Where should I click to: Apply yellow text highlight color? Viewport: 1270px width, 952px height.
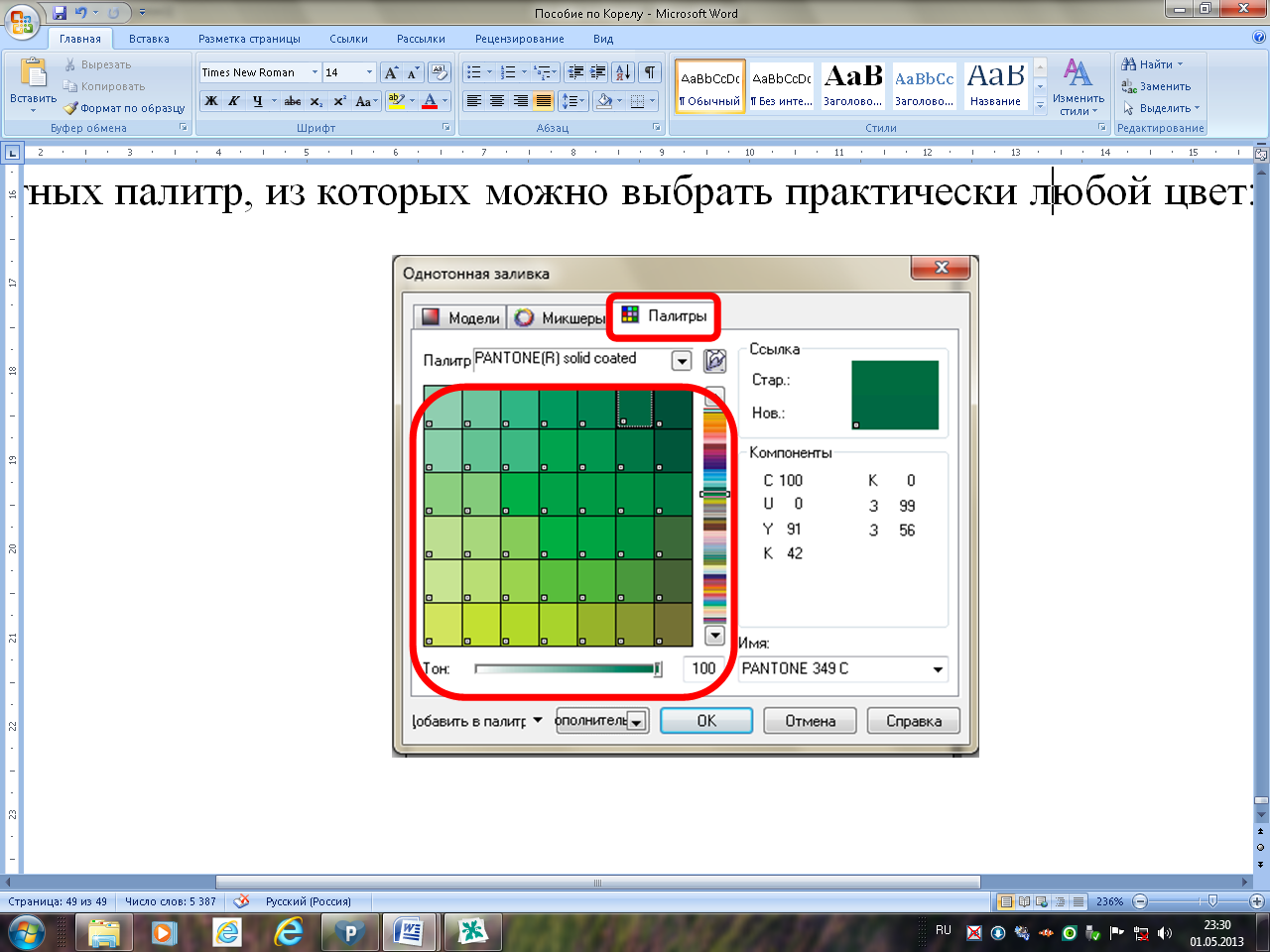click(396, 101)
